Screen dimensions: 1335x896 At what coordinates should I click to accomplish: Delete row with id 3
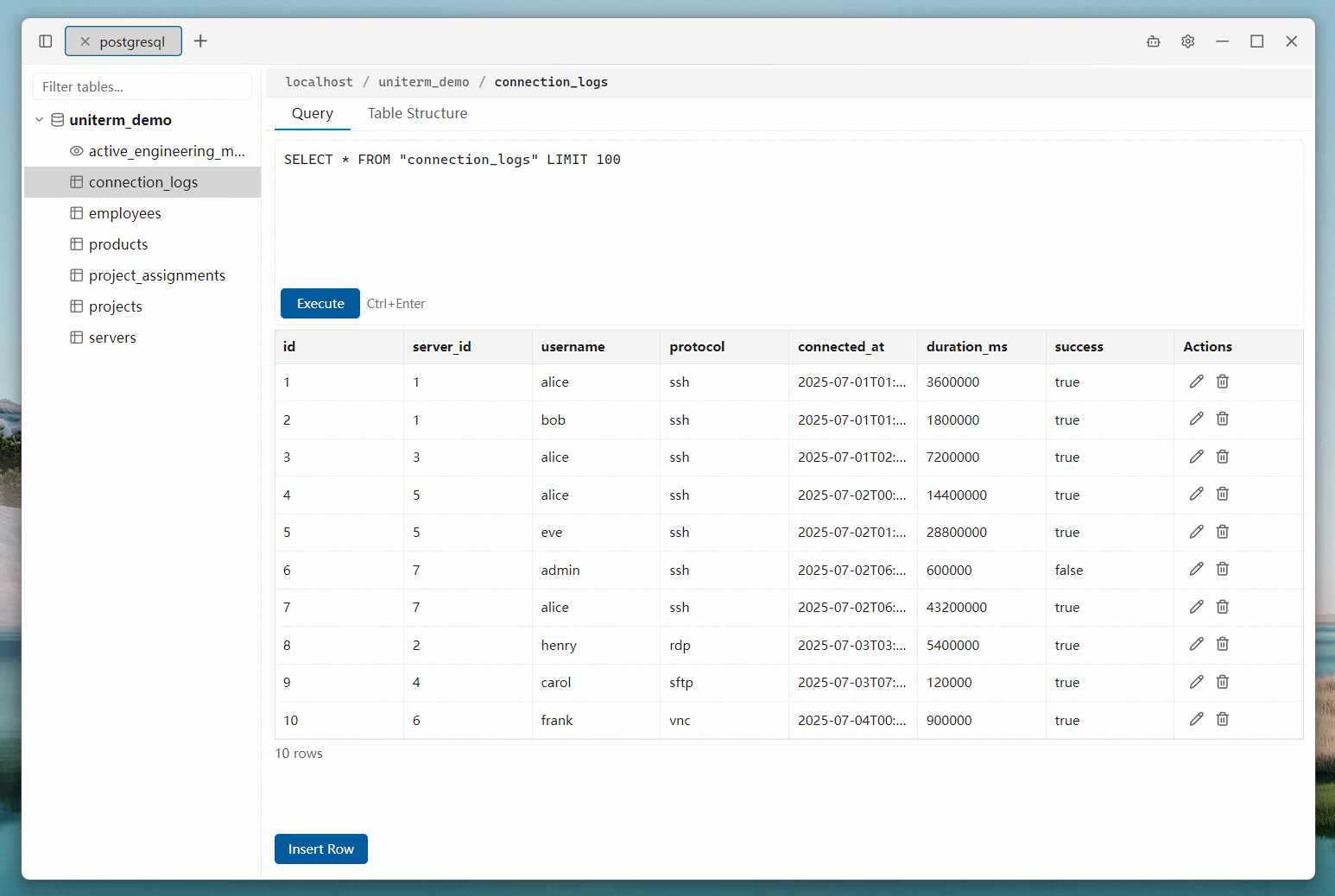point(1223,457)
